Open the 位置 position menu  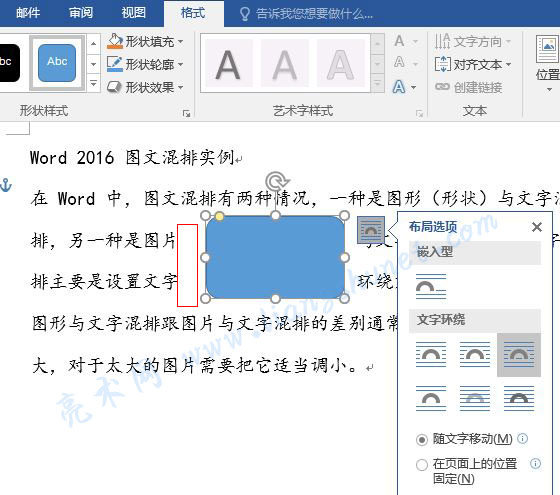[x=548, y=64]
